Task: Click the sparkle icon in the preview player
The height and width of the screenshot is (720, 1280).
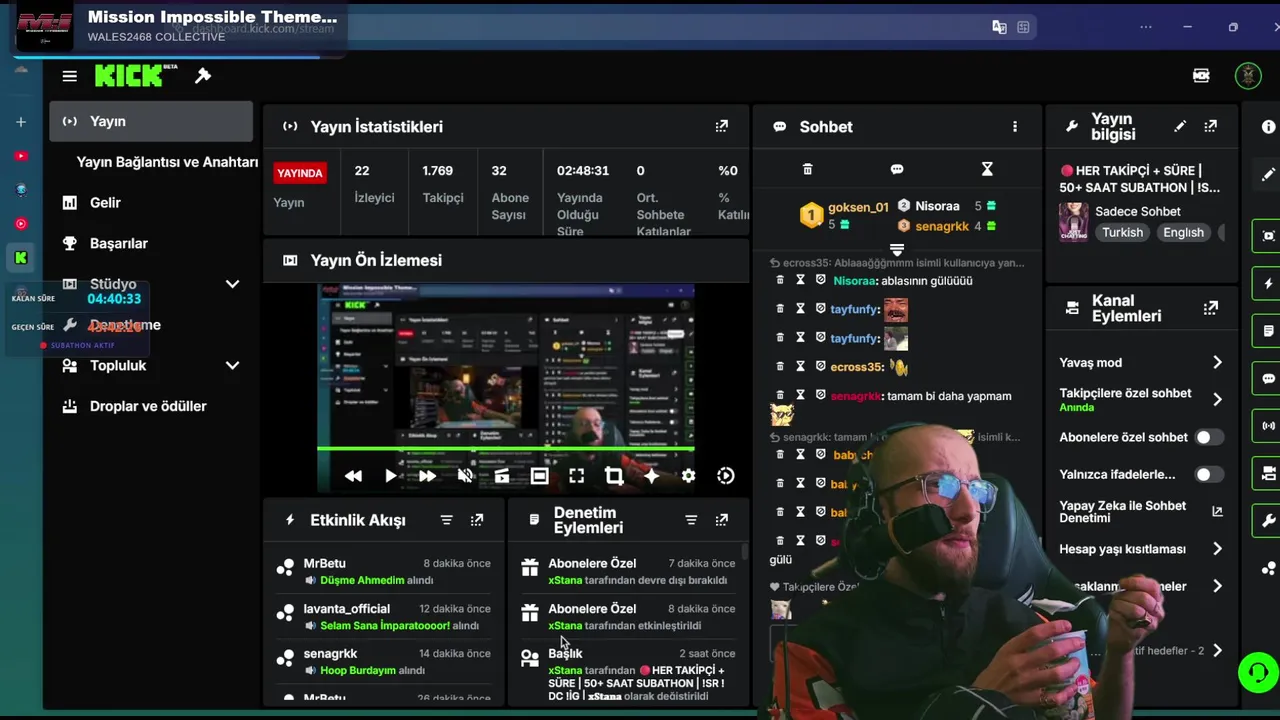Action: click(651, 476)
